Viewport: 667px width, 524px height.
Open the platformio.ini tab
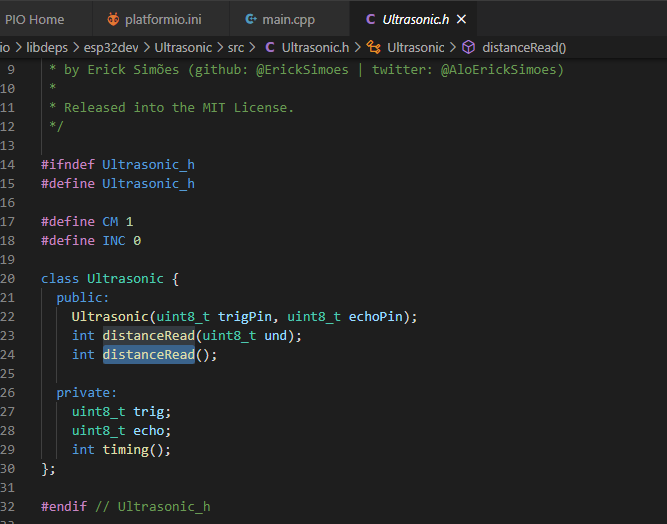pyautogui.click(x=164, y=19)
